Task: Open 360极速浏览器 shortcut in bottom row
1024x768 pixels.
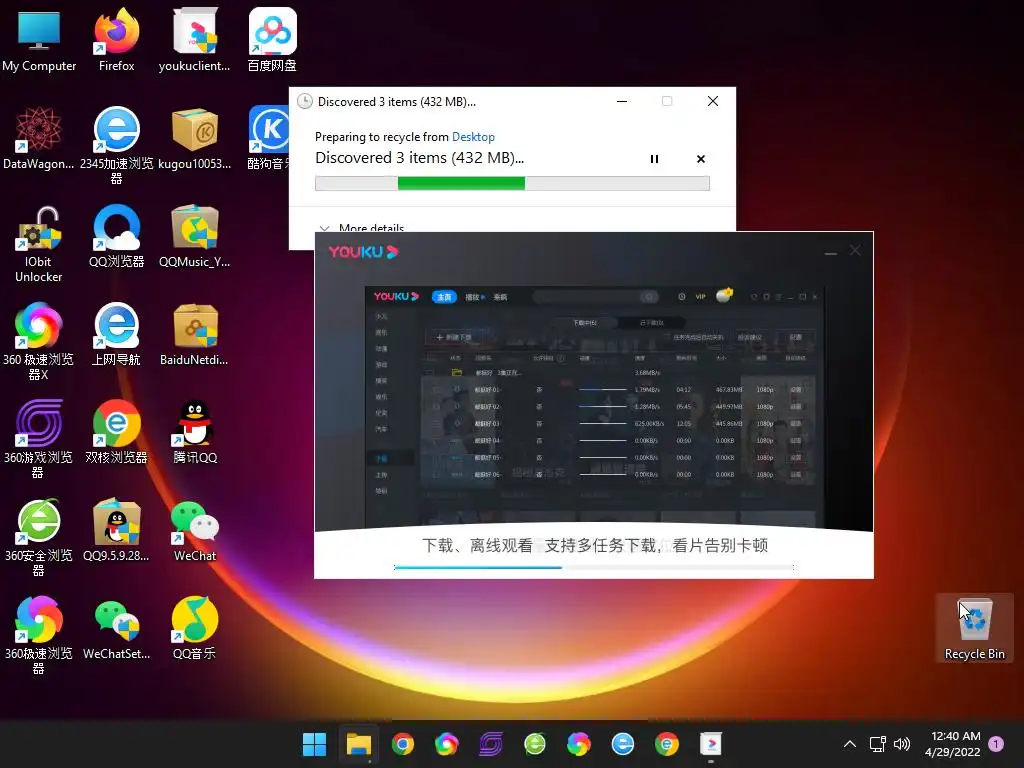Action: [x=39, y=635]
